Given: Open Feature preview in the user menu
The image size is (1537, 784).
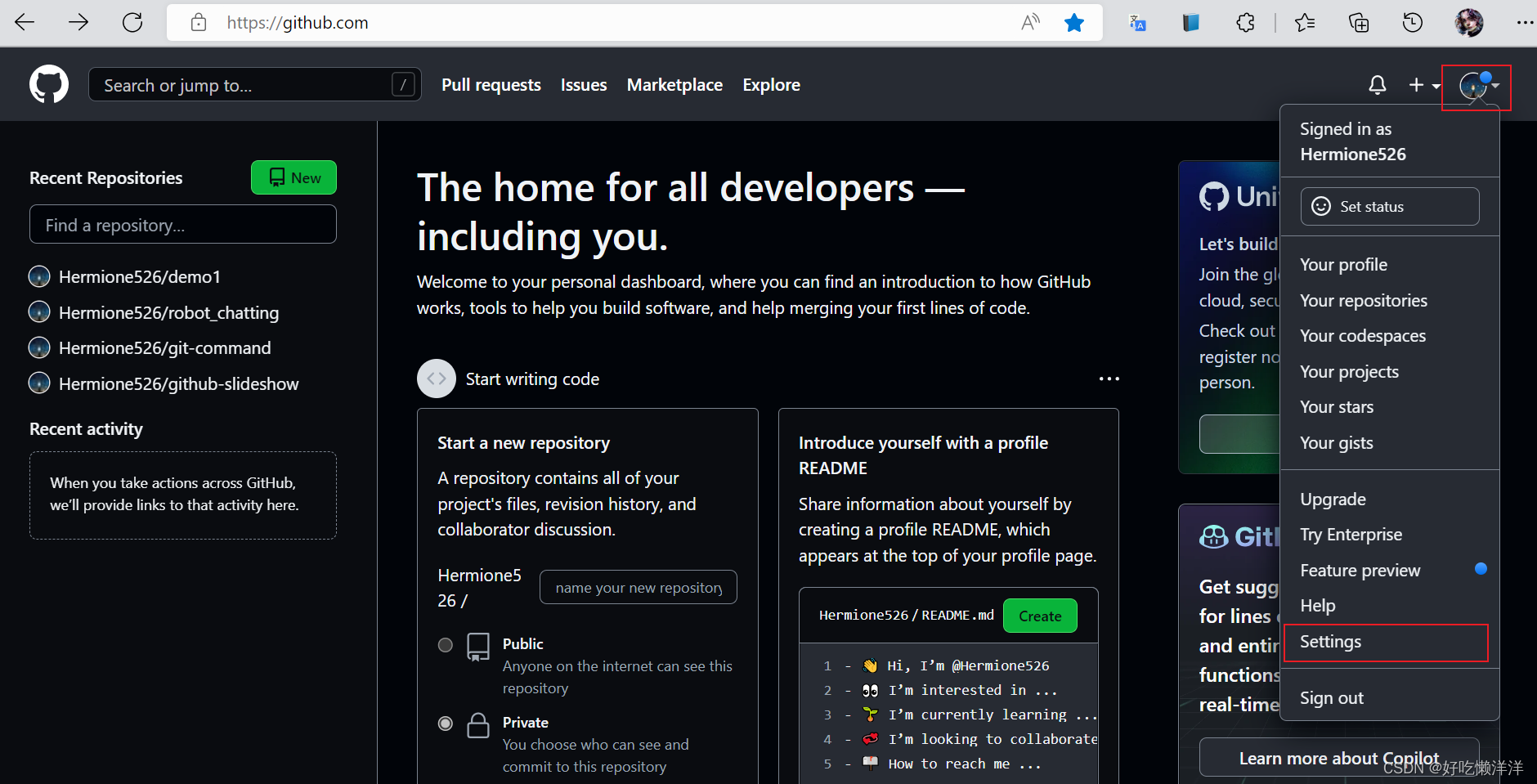Looking at the screenshot, I should click(x=1360, y=571).
